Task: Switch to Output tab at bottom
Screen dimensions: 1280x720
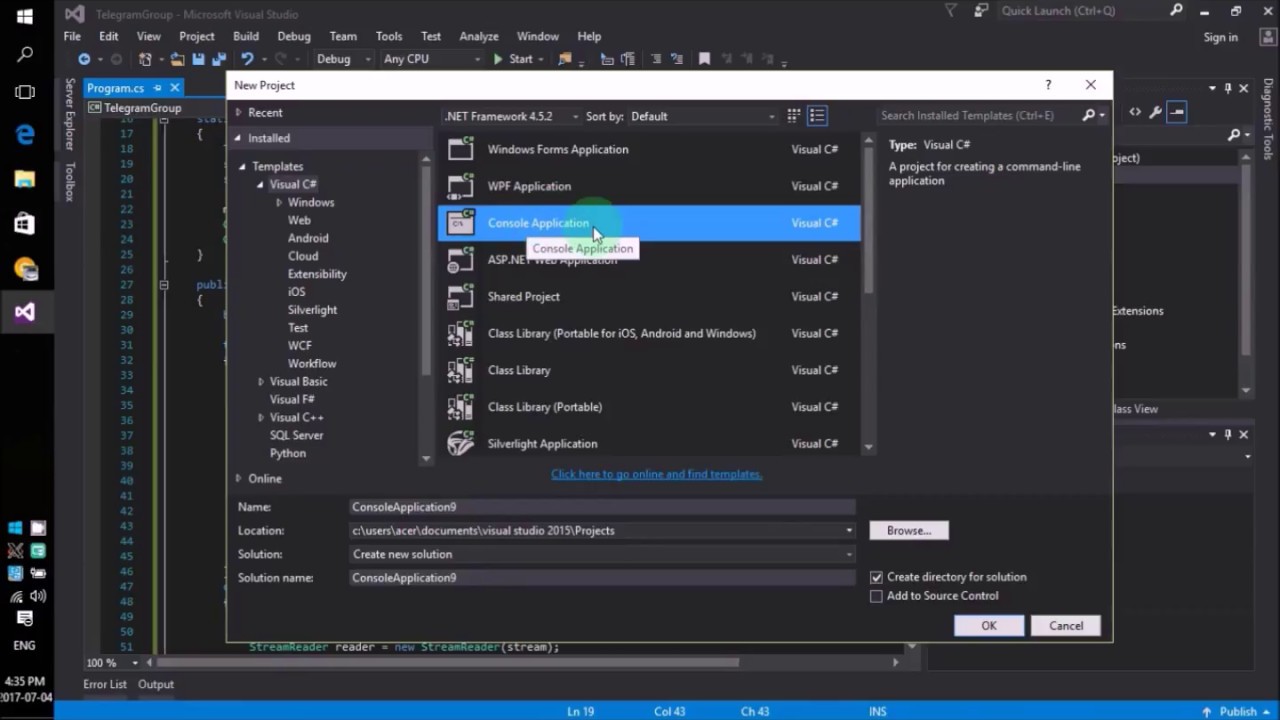Action: (156, 684)
